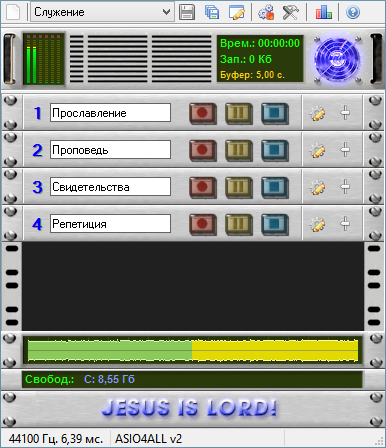Open the rename/edit window pencil icon

pos(237,12)
